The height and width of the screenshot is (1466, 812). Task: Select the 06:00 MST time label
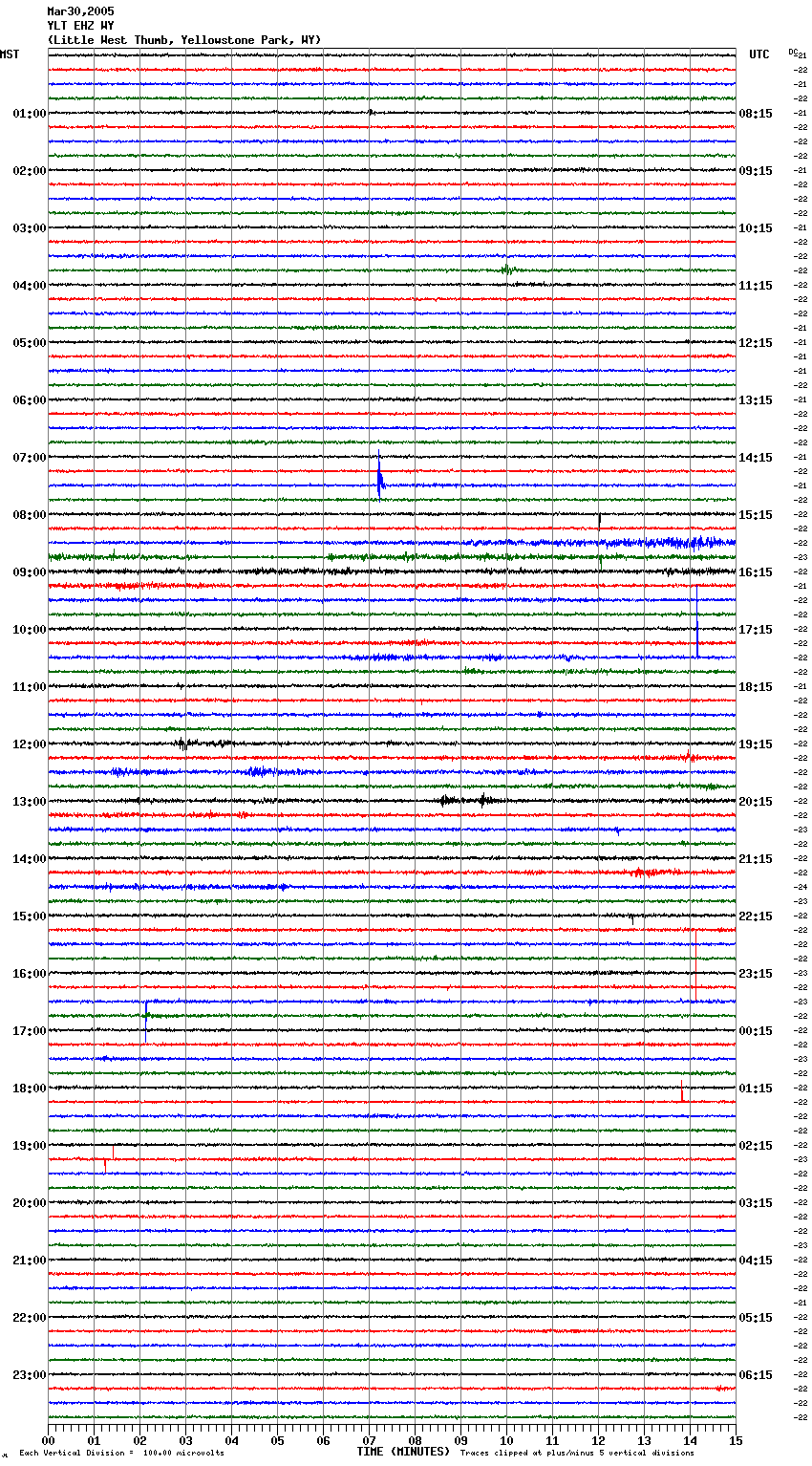coord(30,400)
